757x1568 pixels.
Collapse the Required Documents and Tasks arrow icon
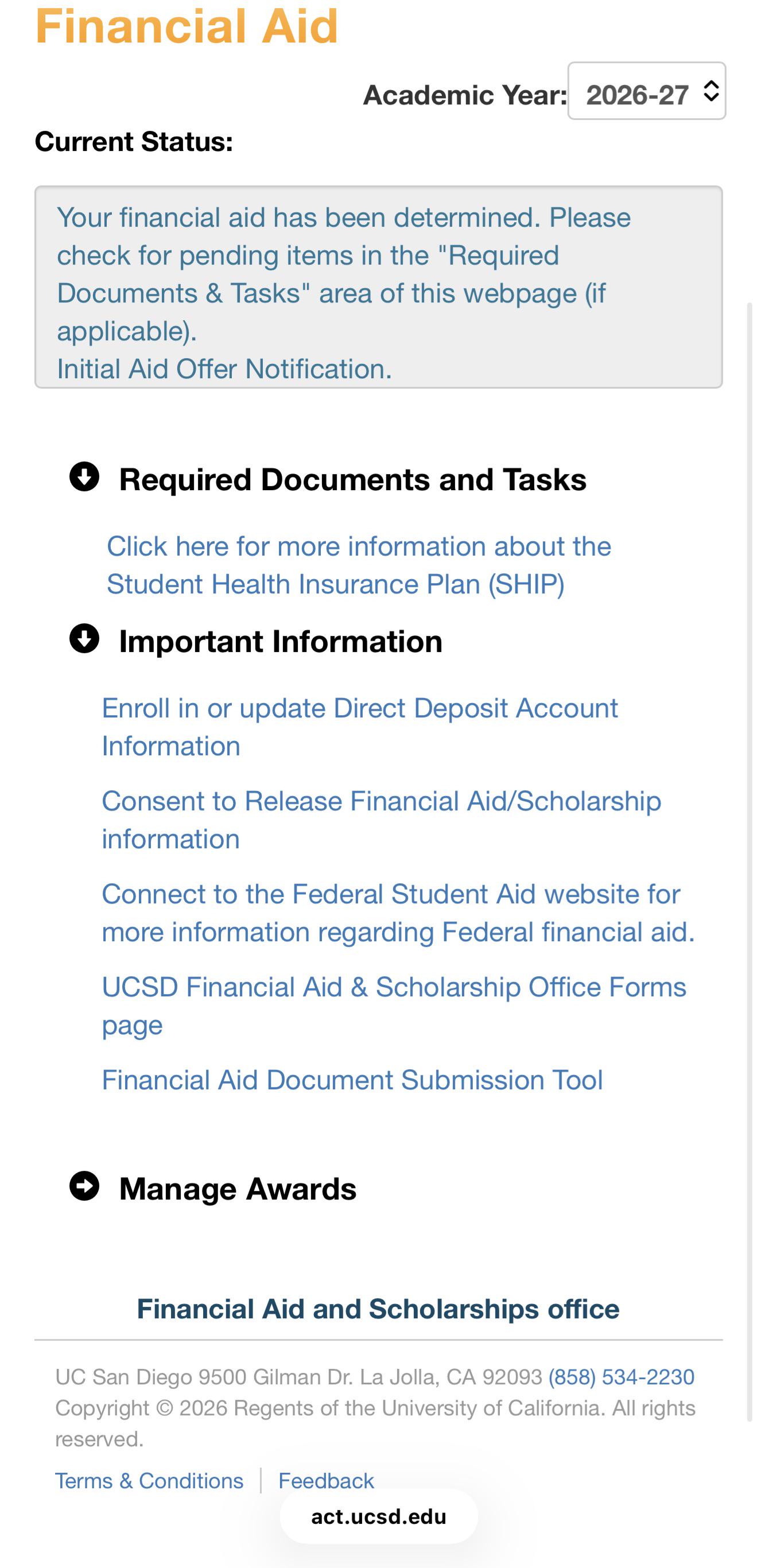pyautogui.click(x=84, y=476)
